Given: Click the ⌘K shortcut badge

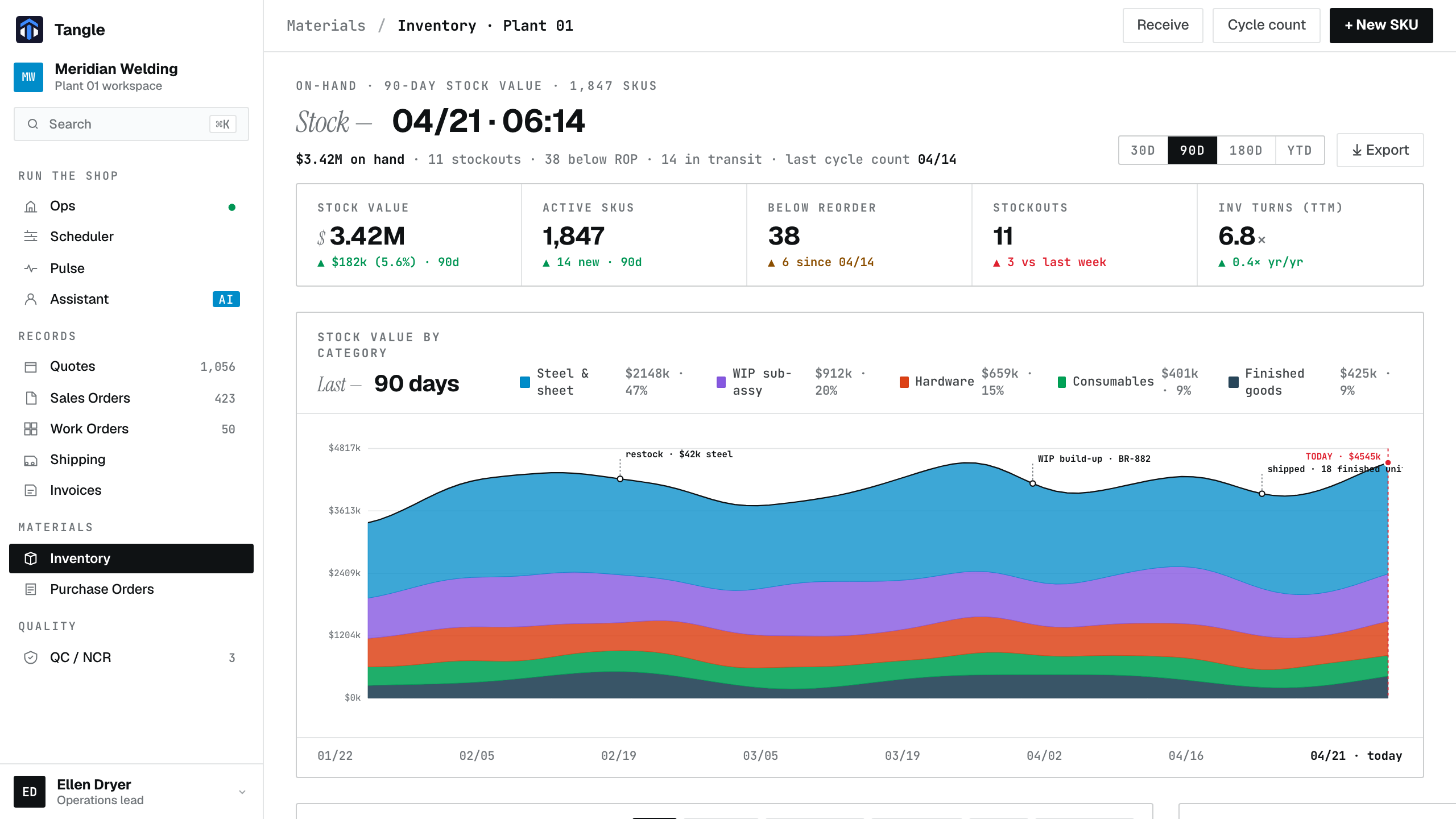Looking at the screenshot, I should pos(222,124).
